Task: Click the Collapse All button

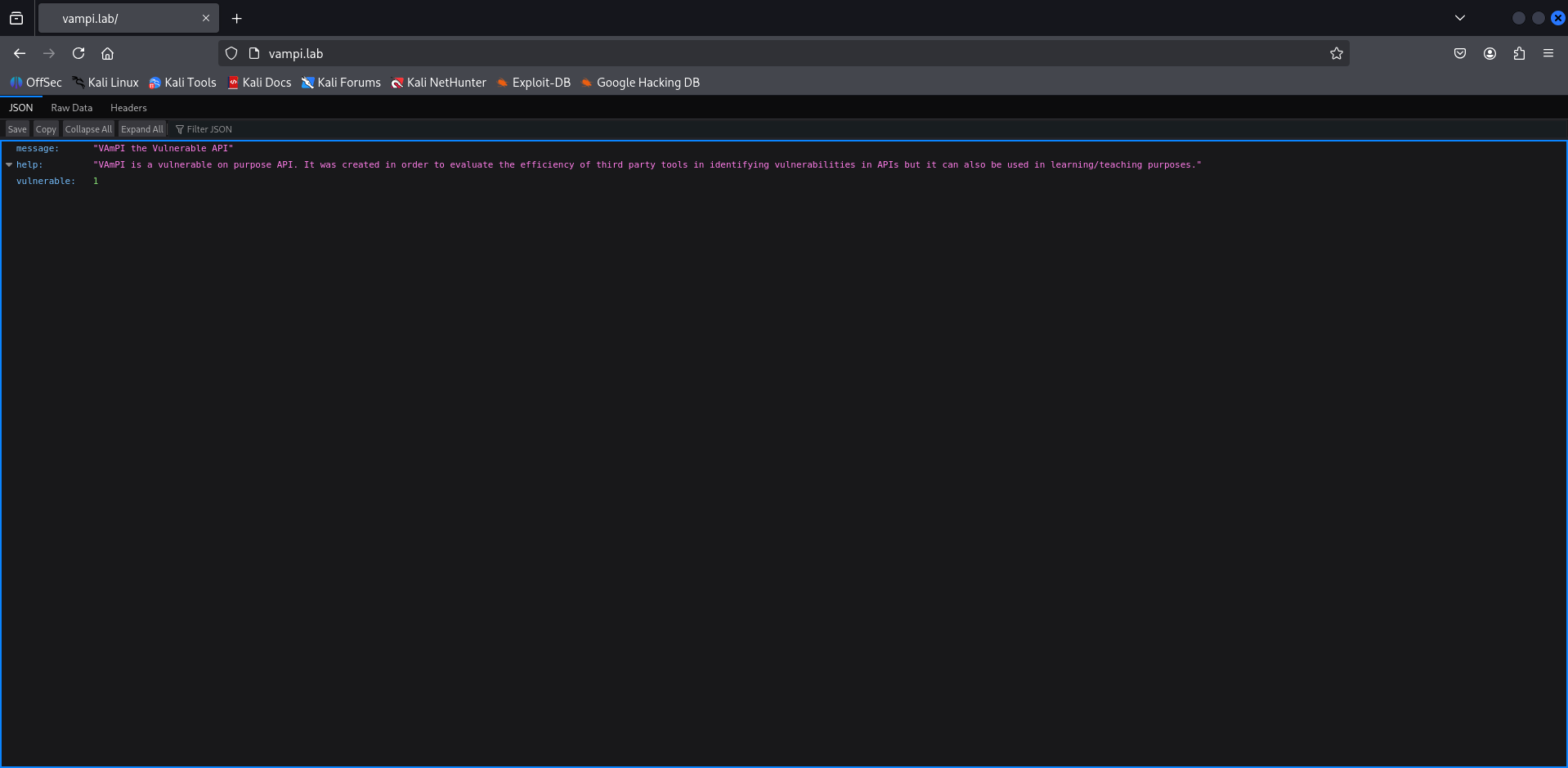Action: coord(88,129)
